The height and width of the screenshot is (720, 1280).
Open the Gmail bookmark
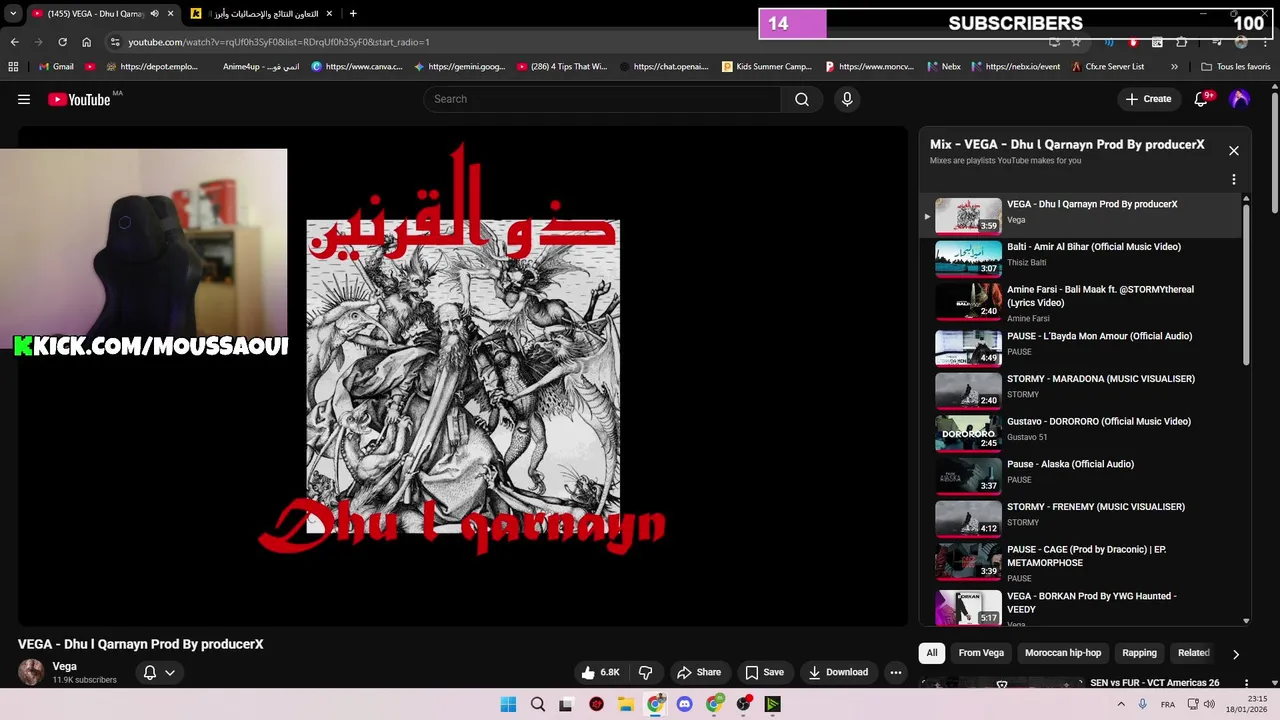click(55, 67)
